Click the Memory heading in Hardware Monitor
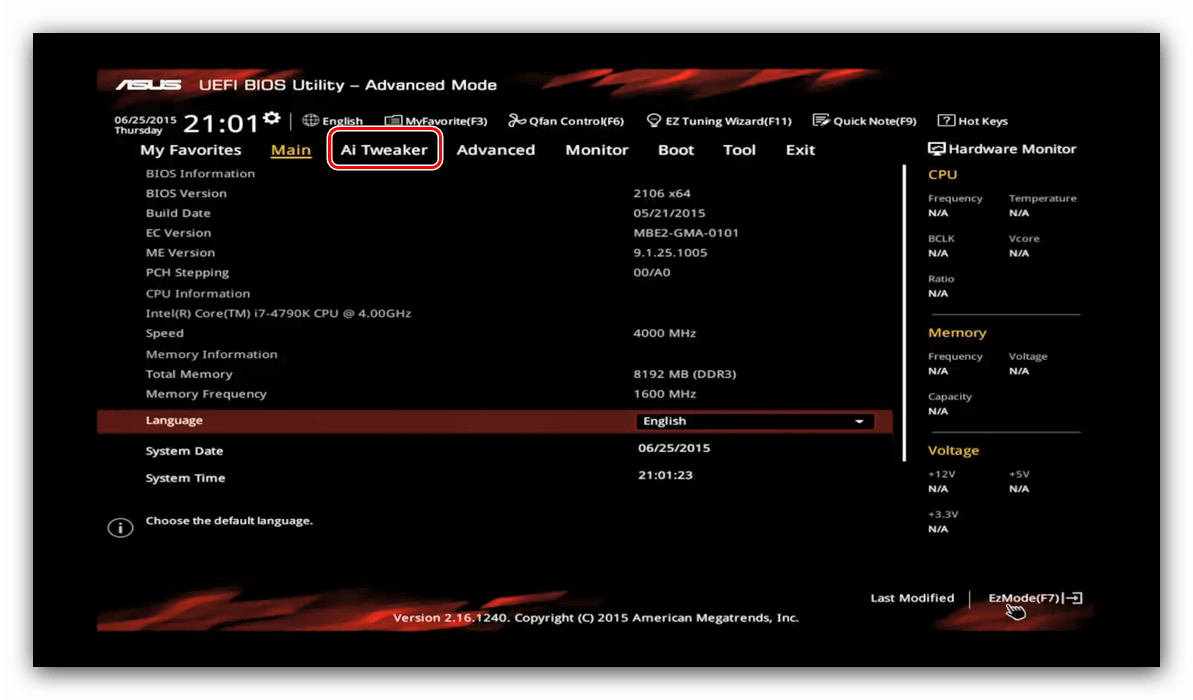Viewport: 1193px width, 700px height. [x=957, y=332]
